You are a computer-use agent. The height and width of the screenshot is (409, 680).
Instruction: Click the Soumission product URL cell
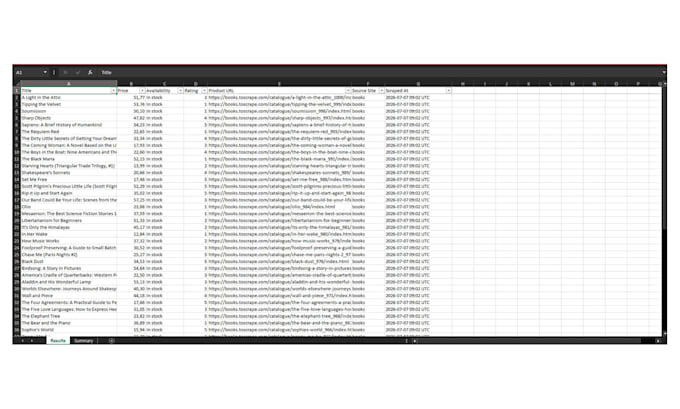pyautogui.click(x=279, y=111)
